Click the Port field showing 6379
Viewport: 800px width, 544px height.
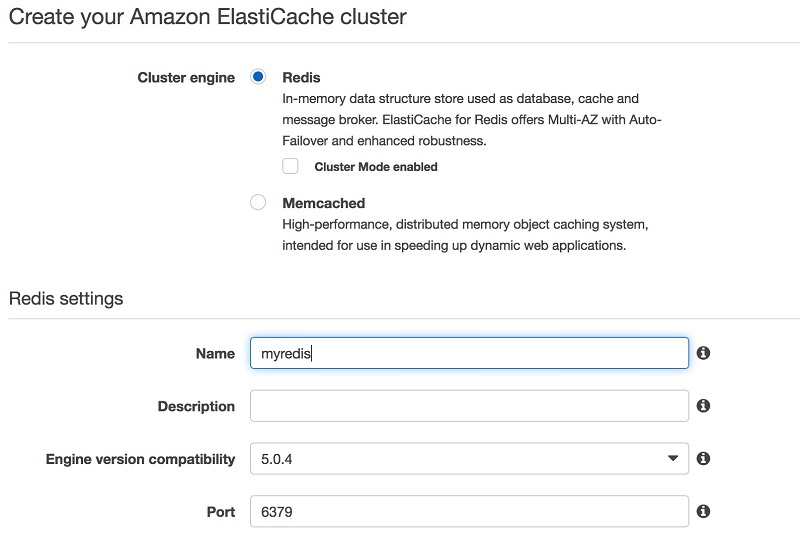(469, 511)
